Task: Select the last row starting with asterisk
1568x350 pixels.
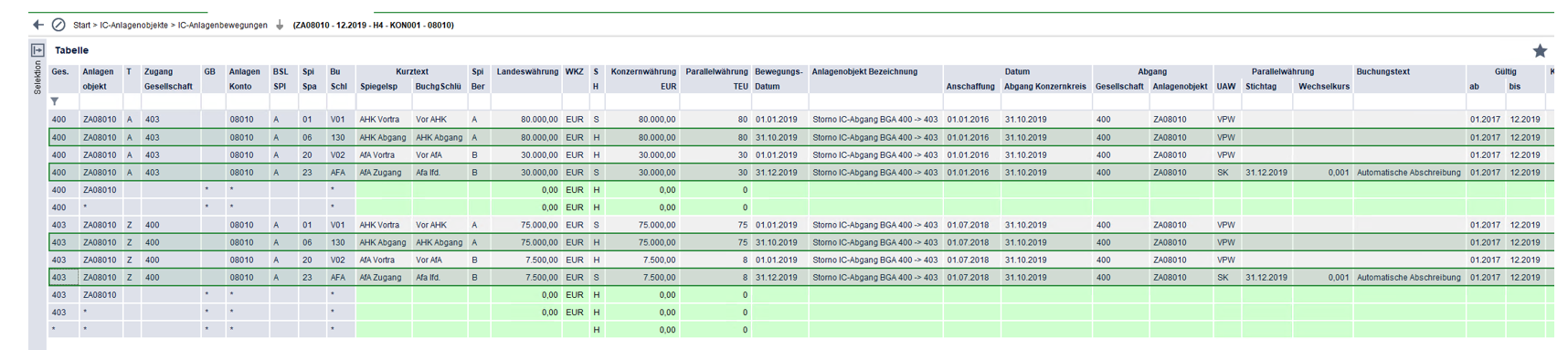Action: point(800,330)
